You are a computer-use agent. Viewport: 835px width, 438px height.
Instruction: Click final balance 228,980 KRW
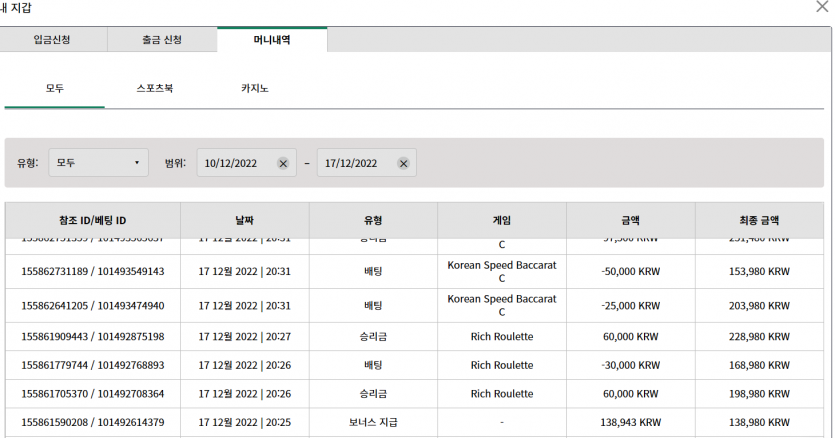759,337
